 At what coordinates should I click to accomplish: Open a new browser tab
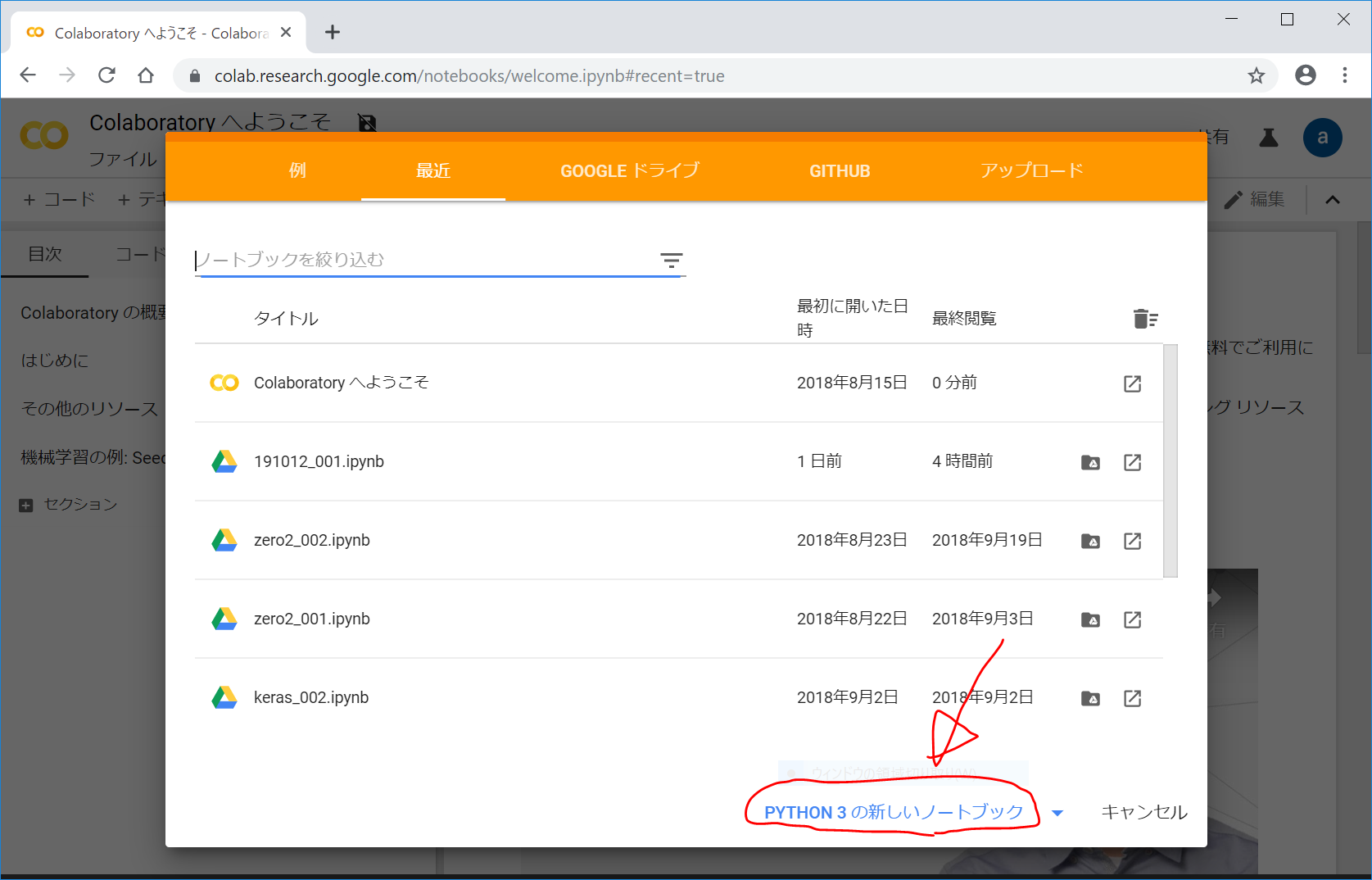(332, 32)
